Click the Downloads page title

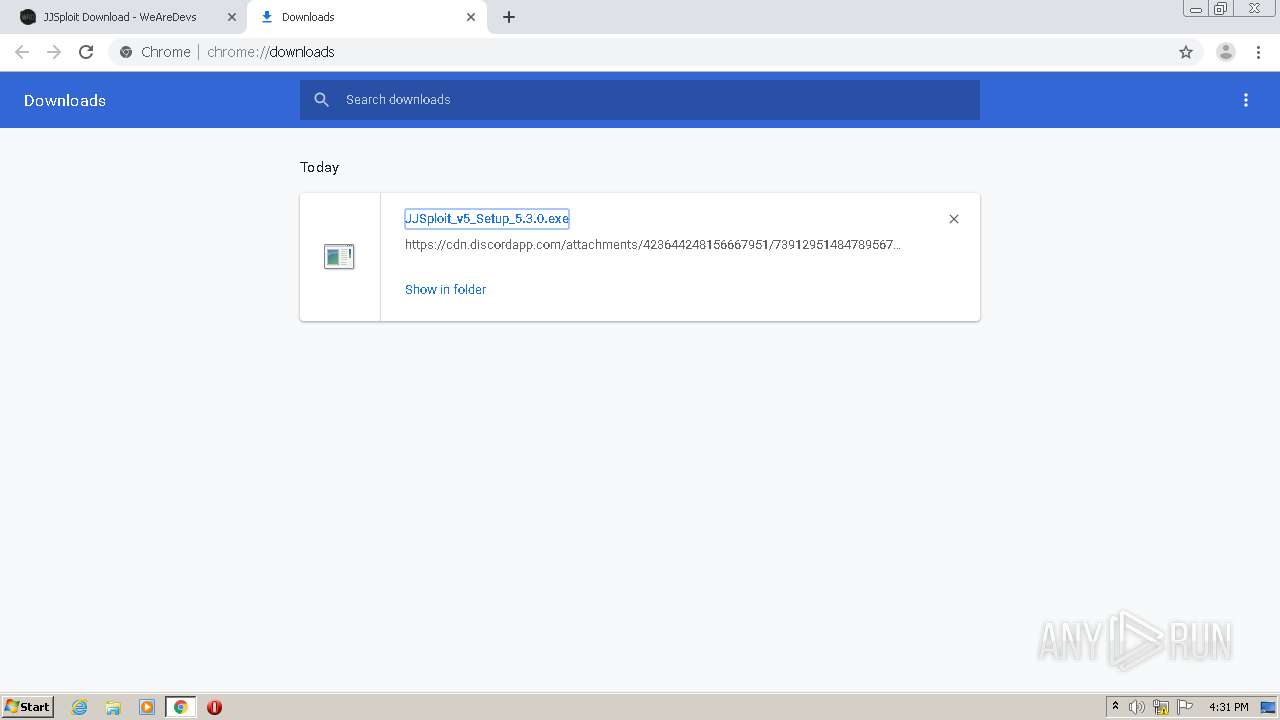click(x=65, y=100)
